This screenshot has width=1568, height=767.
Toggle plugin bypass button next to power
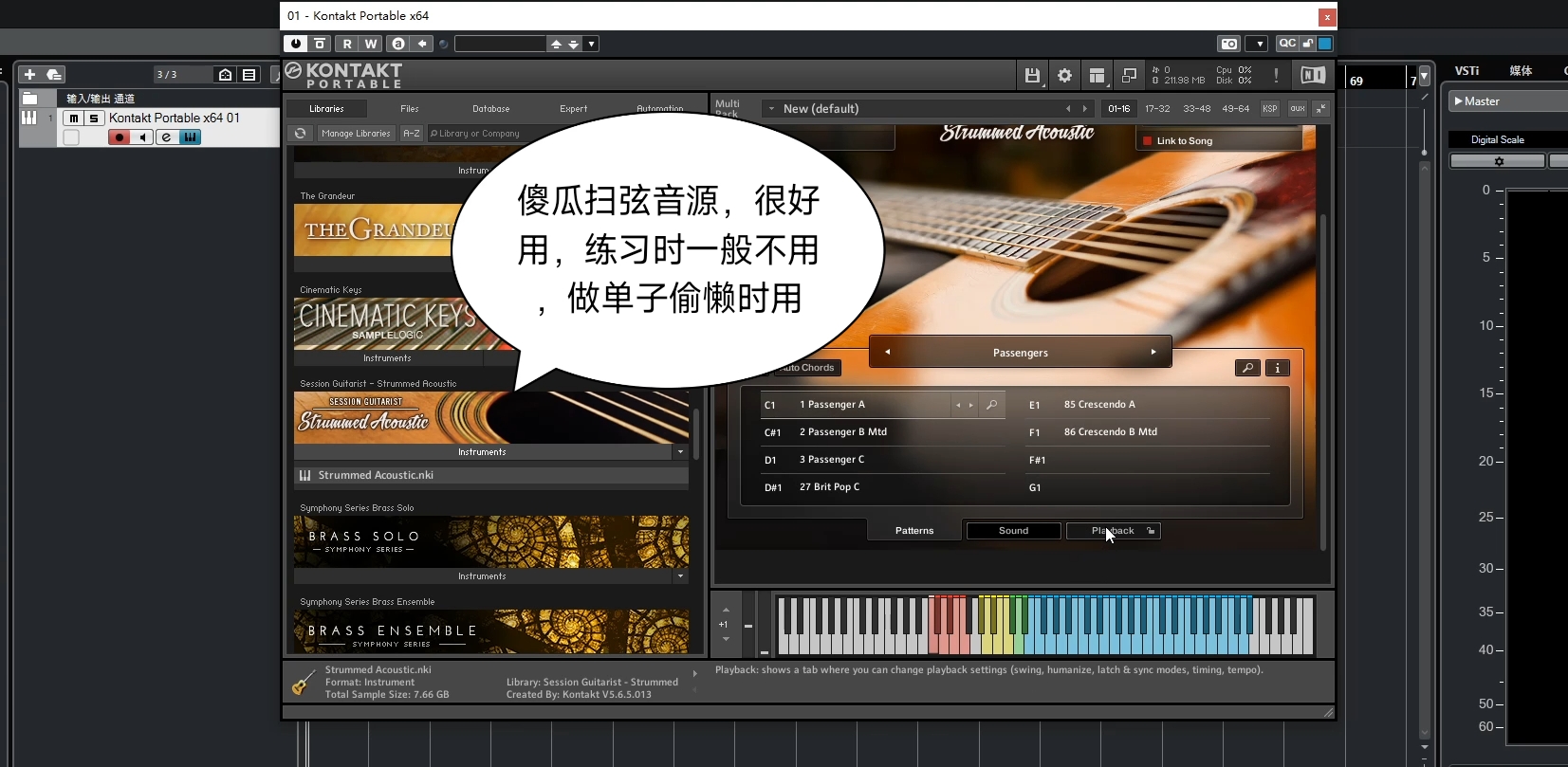(x=321, y=44)
